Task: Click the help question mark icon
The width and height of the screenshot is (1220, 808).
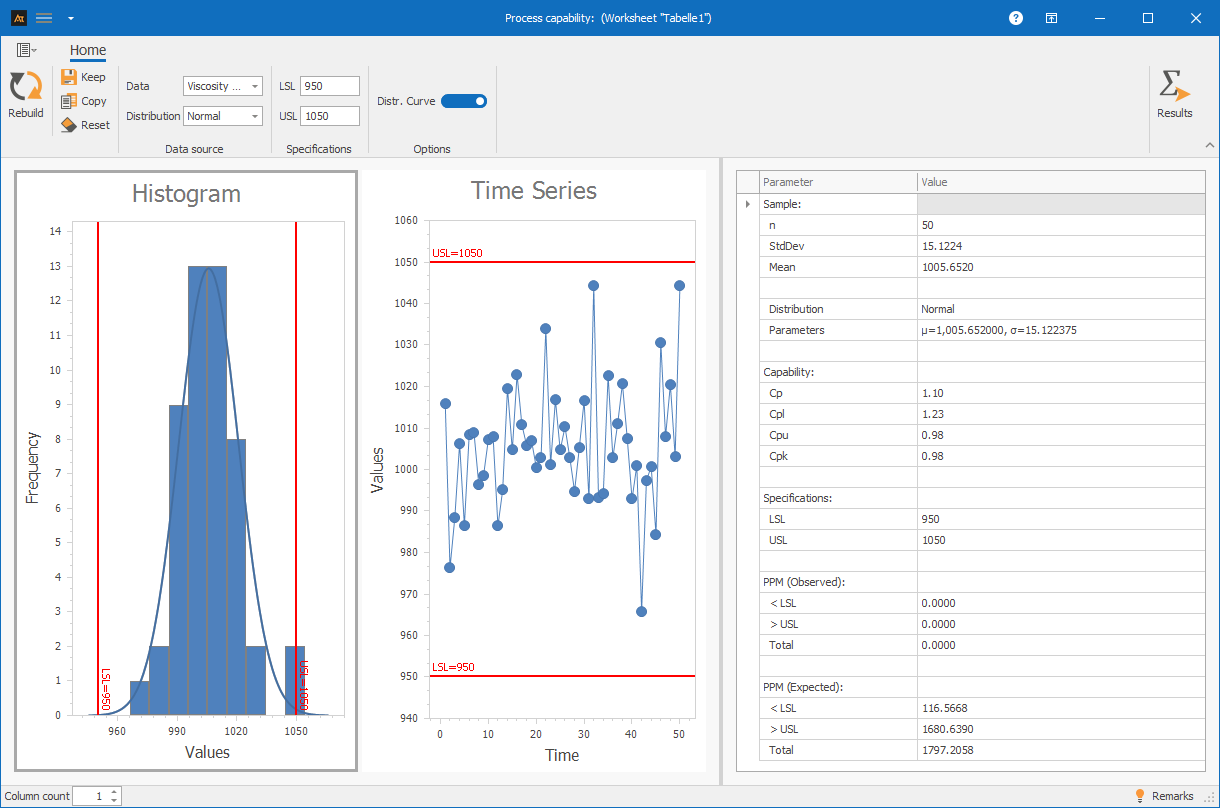Action: (1015, 17)
